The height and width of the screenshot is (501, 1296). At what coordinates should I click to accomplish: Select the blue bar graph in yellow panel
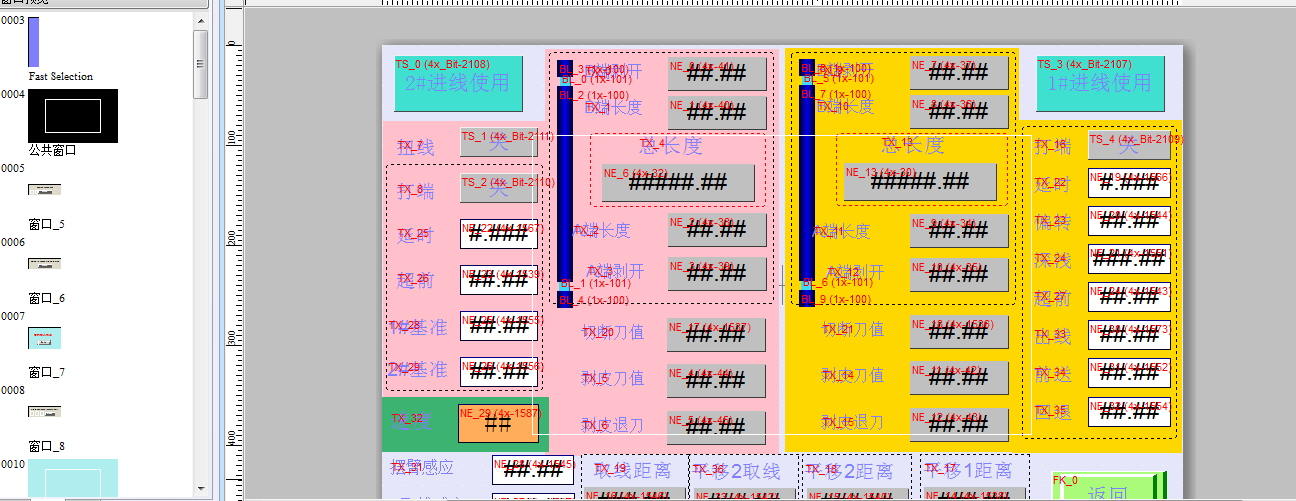(x=807, y=185)
